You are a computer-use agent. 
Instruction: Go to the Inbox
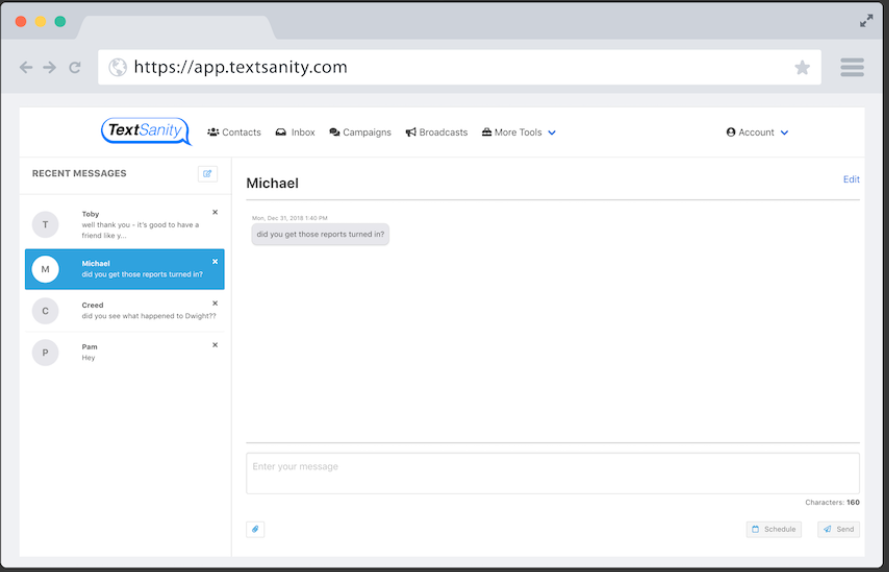(x=295, y=132)
